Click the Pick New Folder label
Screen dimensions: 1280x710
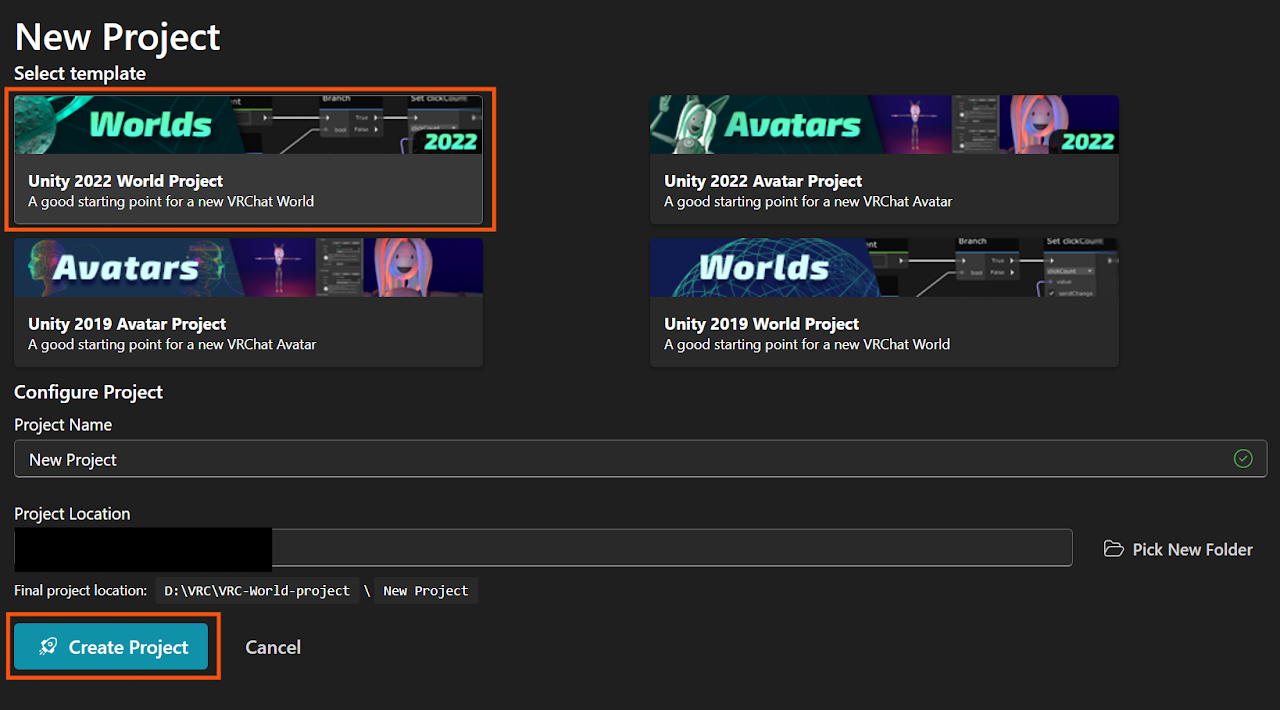1192,549
